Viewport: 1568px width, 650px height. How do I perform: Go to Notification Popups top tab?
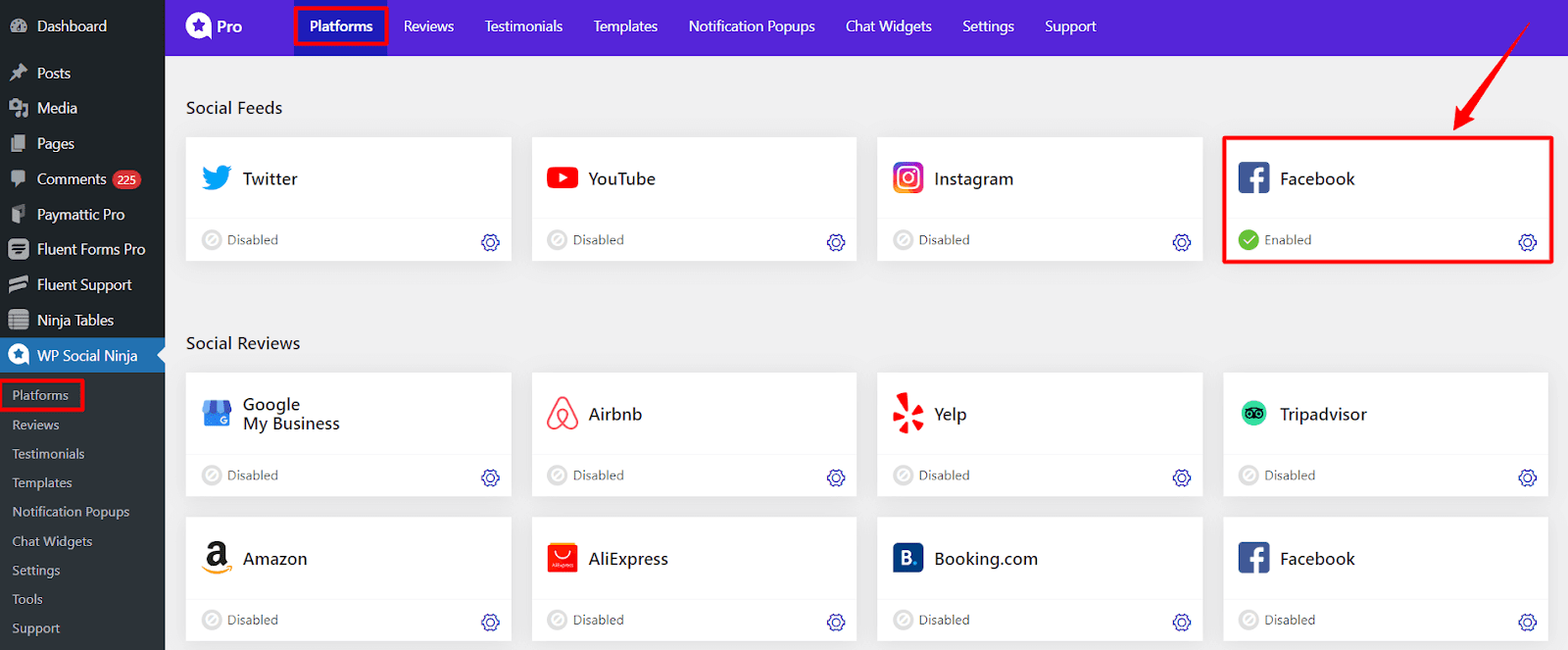coord(752,26)
